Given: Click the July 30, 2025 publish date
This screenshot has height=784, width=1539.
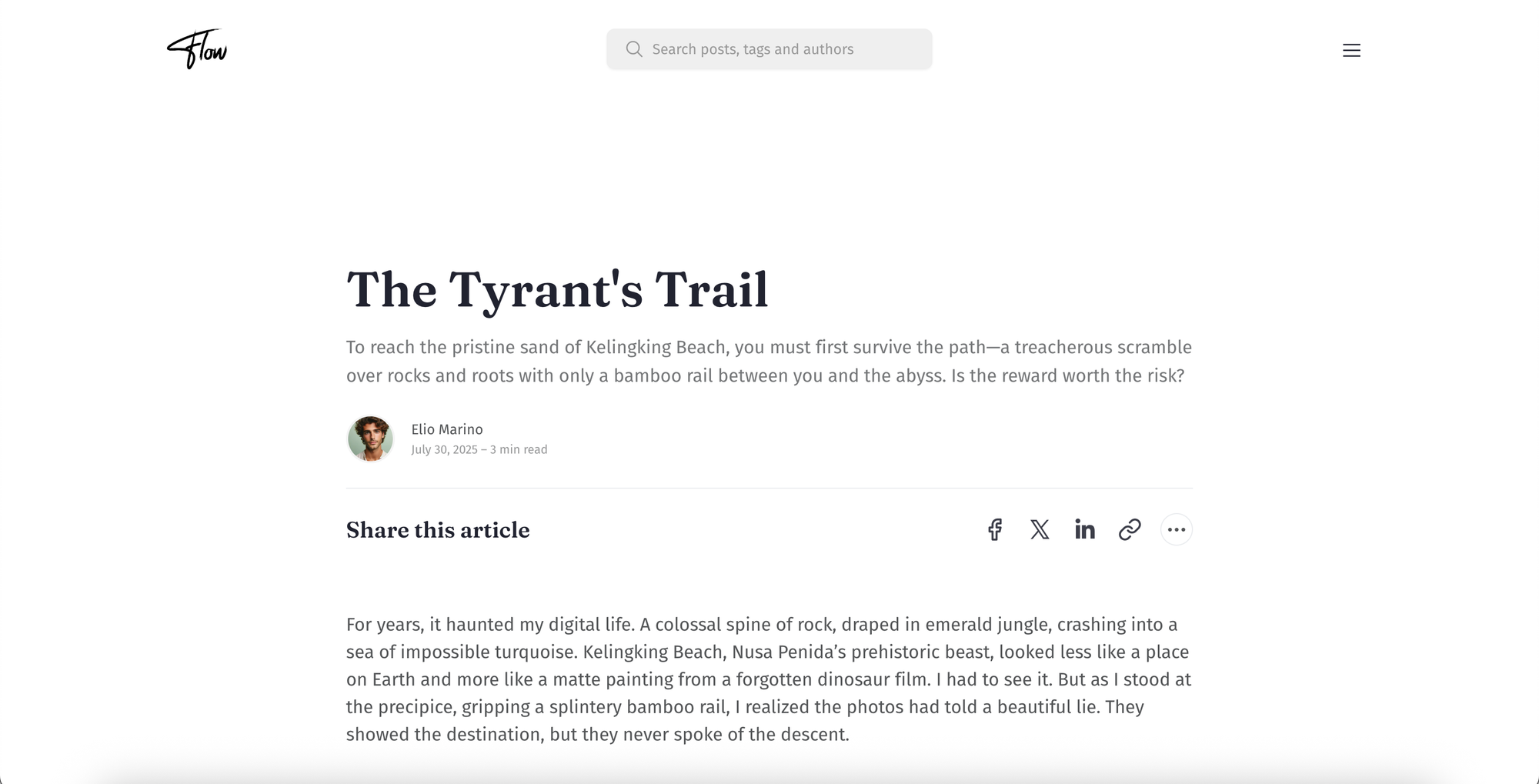Looking at the screenshot, I should 444,449.
